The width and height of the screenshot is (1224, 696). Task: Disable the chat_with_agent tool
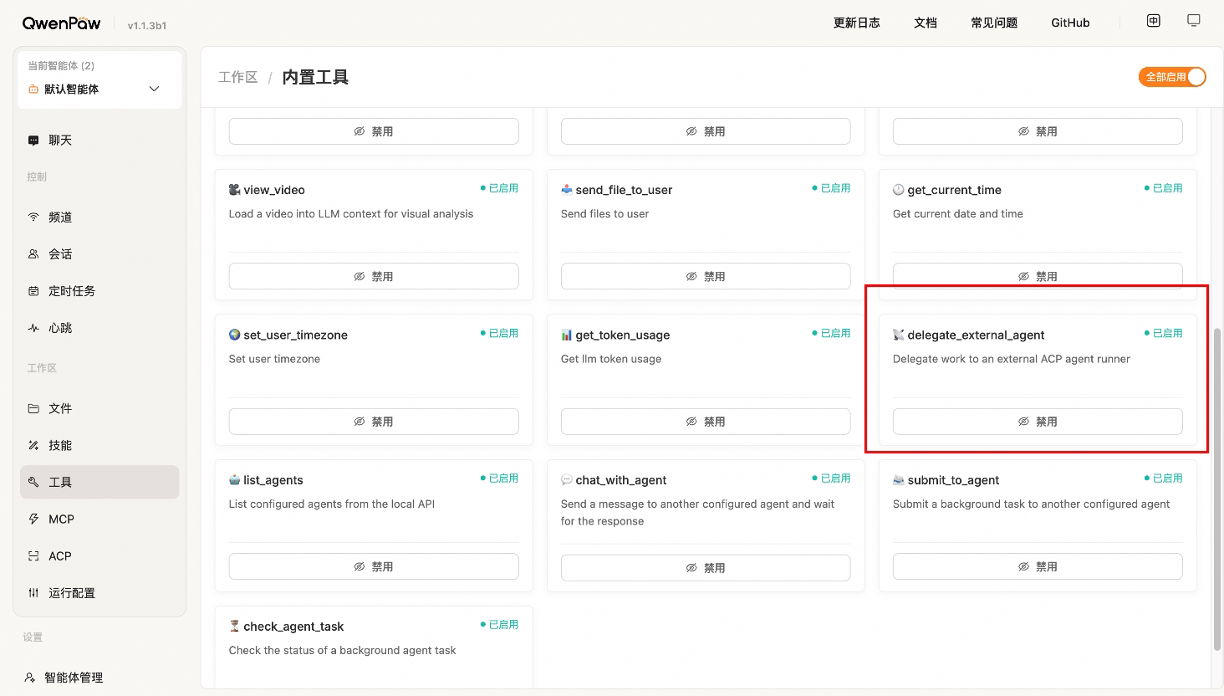click(706, 566)
